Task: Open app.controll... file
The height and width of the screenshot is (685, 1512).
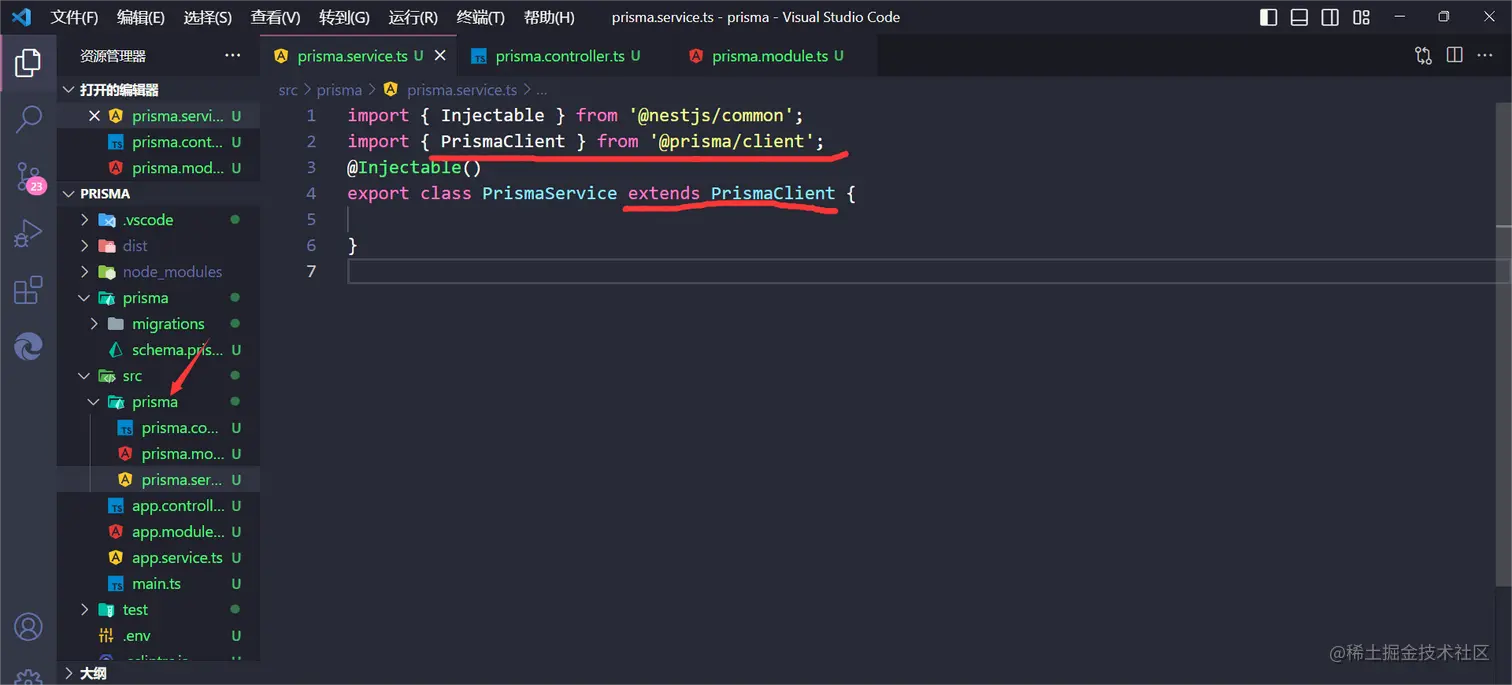Action: click(158, 506)
